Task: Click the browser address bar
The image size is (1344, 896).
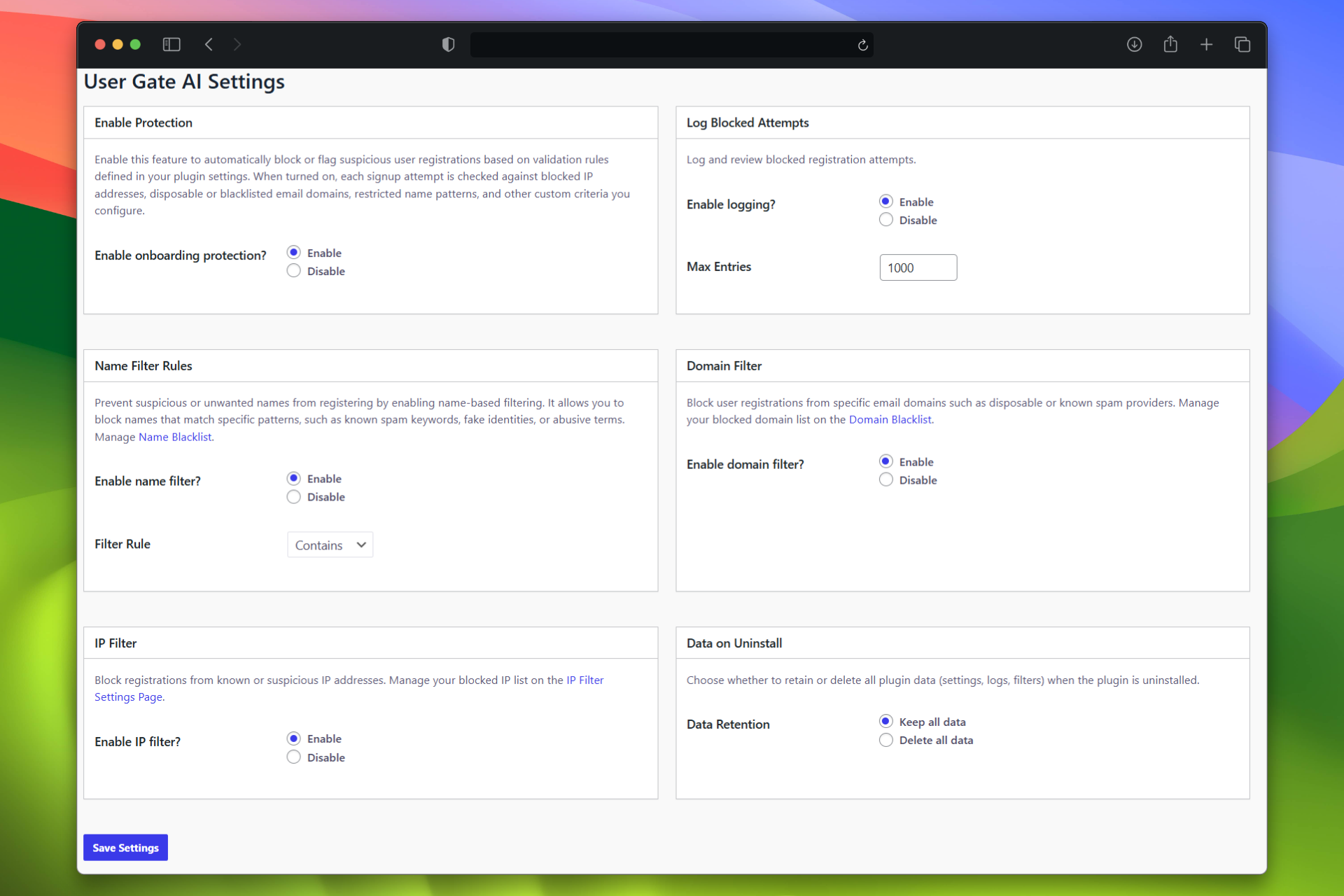Action: [661, 45]
